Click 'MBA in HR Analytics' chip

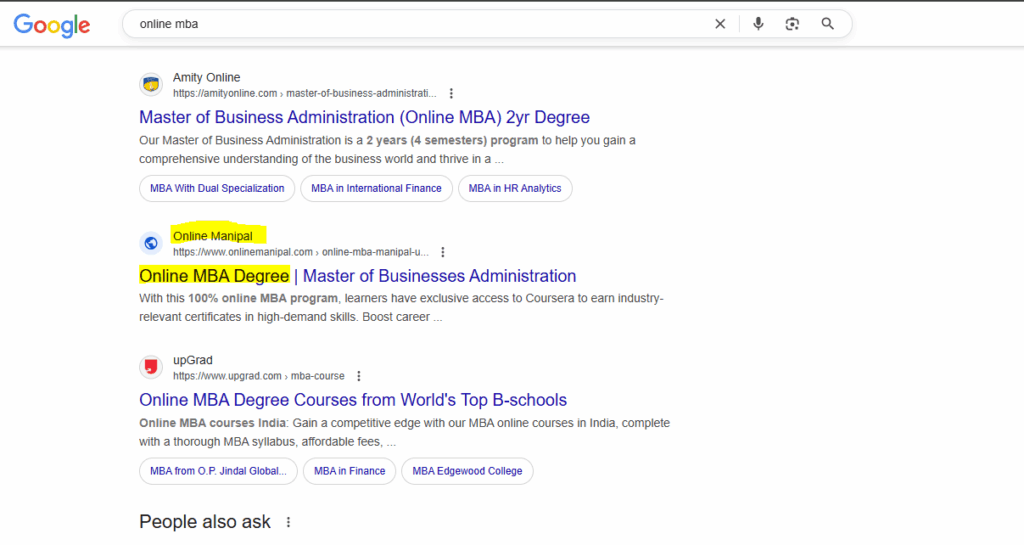[515, 189]
